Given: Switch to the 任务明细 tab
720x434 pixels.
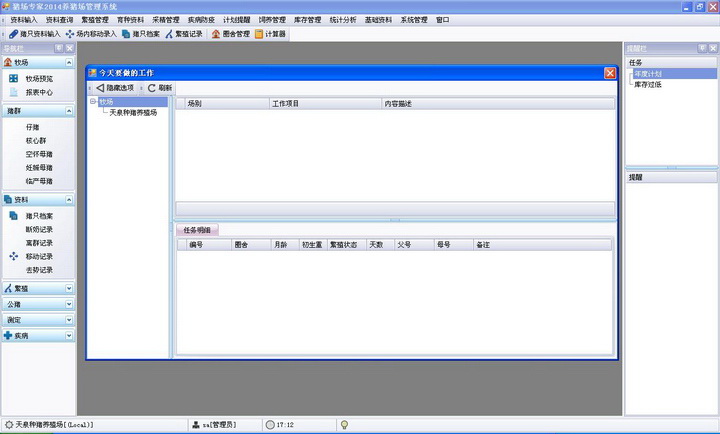Looking at the screenshot, I should pyautogui.click(x=198, y=230).
